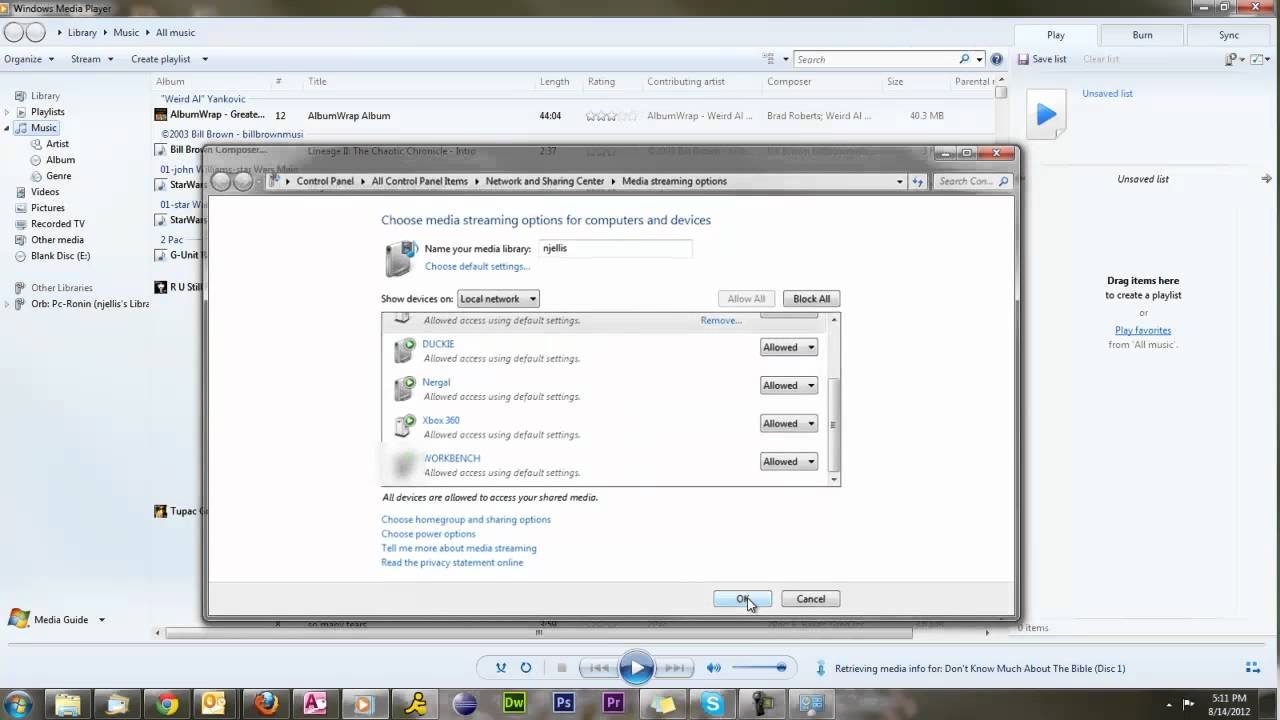The image size is (1280, 720).
Task: Mute sound using the speaker icon
Action: pos(714,667)
